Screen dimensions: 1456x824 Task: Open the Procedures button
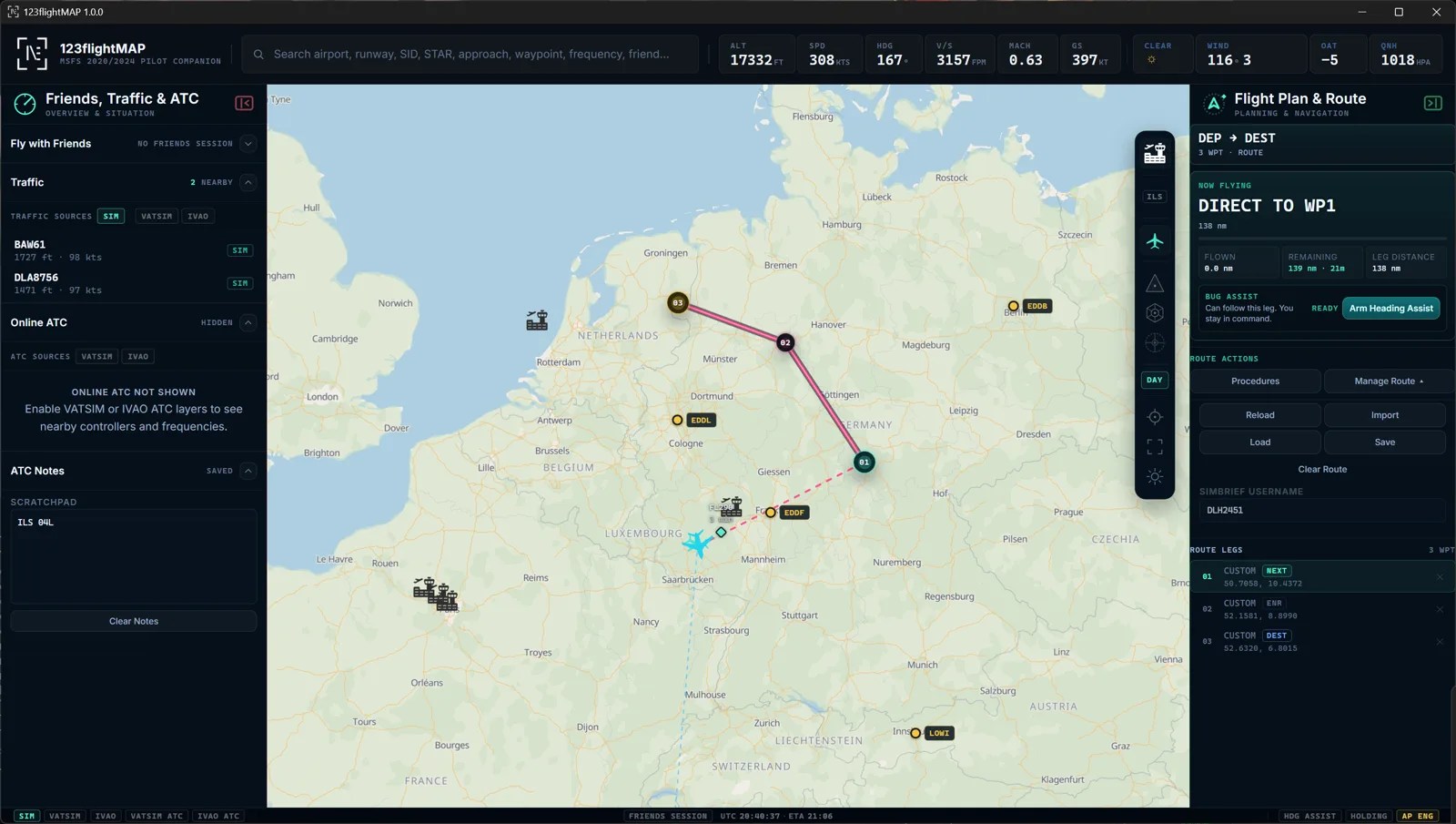pos(1255,381)
